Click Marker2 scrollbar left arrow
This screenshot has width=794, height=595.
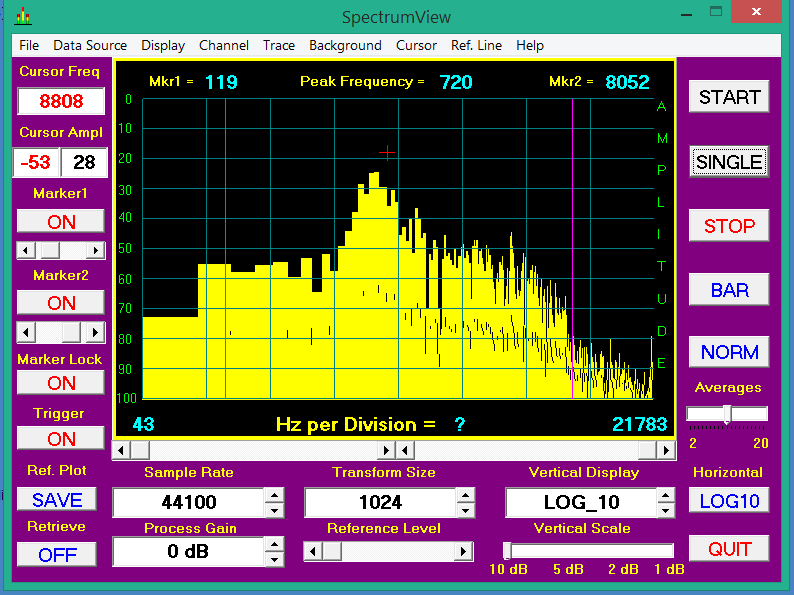tap(25, 331)
